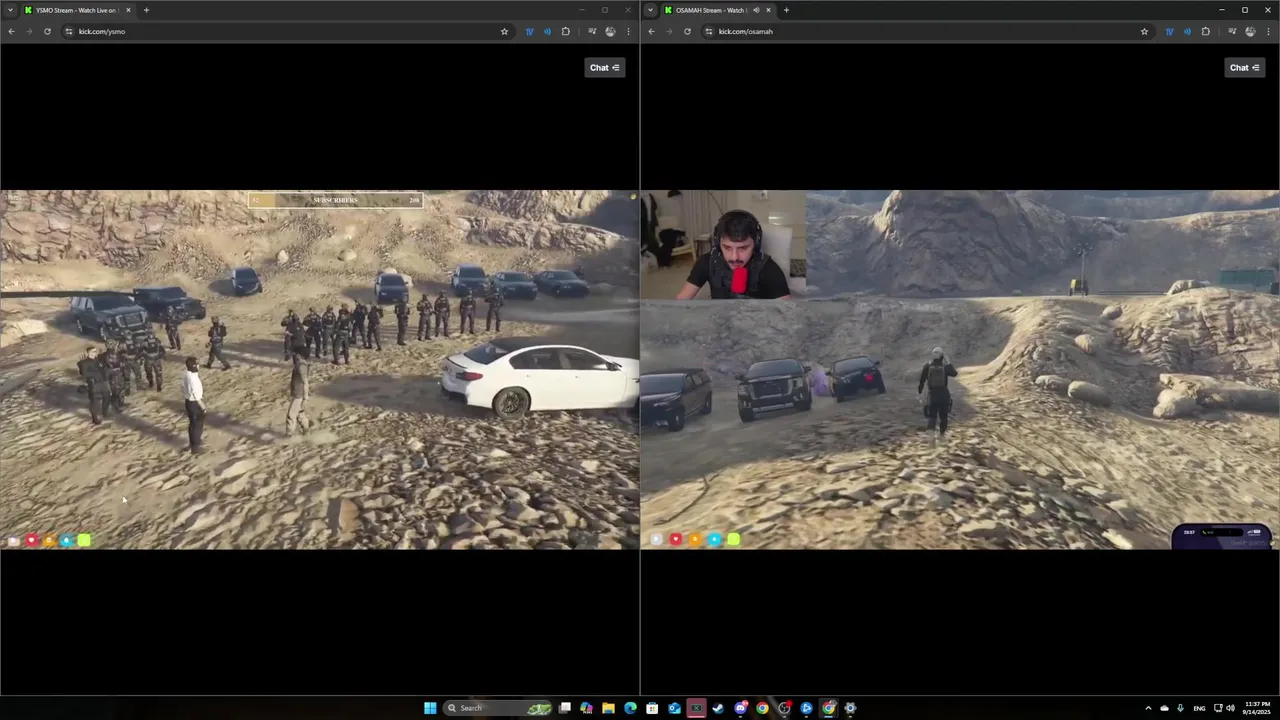Go back in the OSAMAH window
The height and width of the screenshot is (720, 1280).
pos(651,31)
